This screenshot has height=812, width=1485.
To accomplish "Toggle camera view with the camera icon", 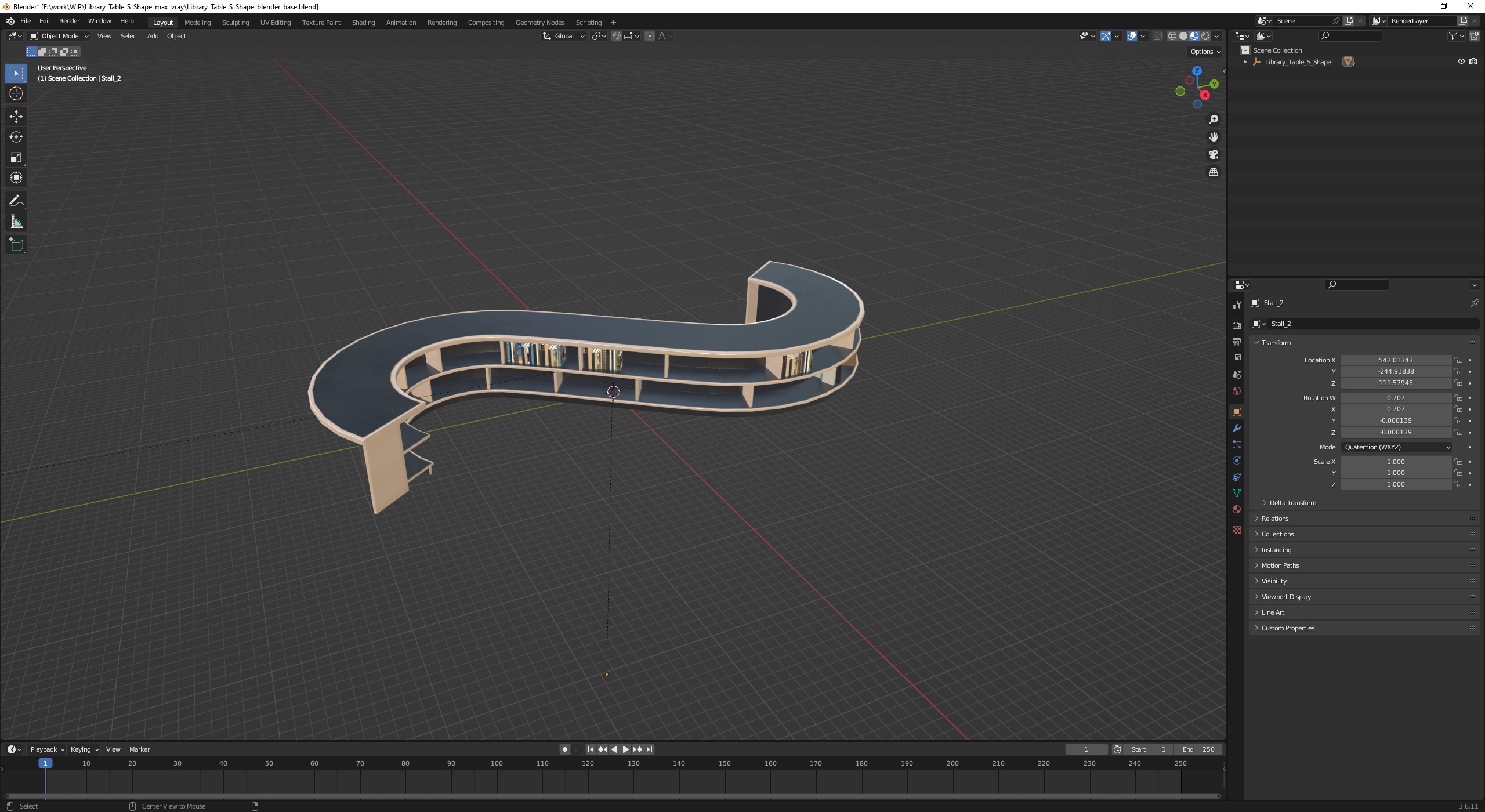I will point(1213,154).
